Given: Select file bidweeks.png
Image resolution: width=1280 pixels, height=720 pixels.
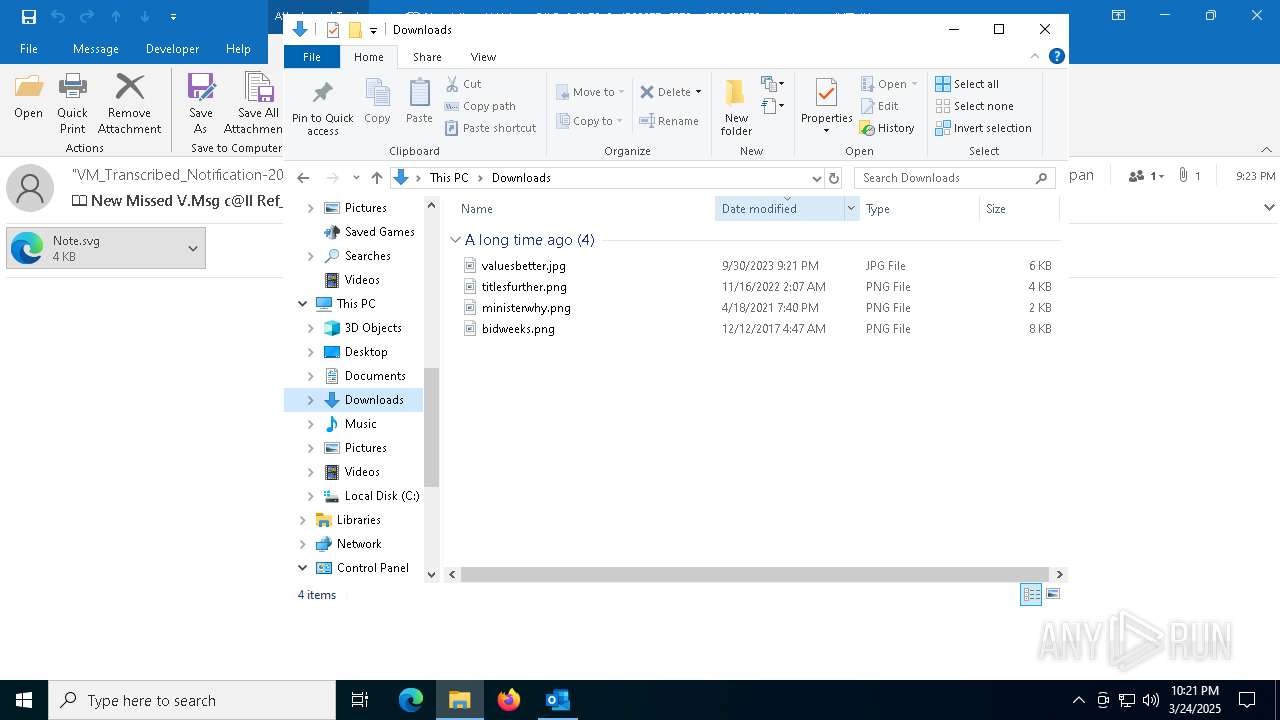Looking at the screenshot, I should (518, 329).
